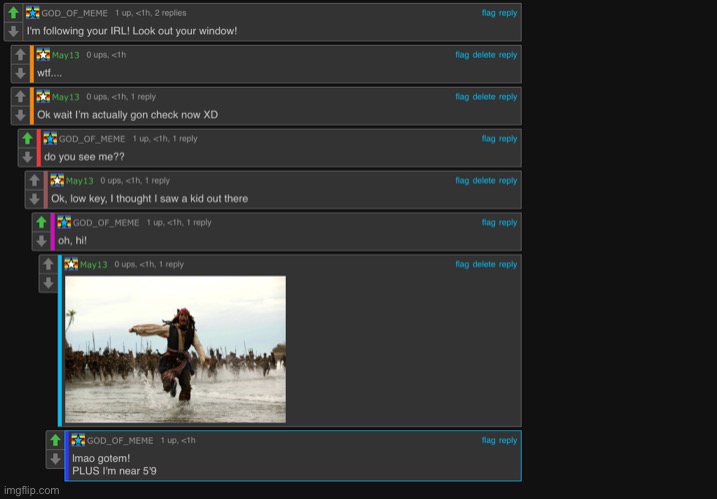Image resolution: width=717 pixels, height=499 pixels.
Task: Open May13 username on "wtf...." comment
Action: (x=65, y=55)
